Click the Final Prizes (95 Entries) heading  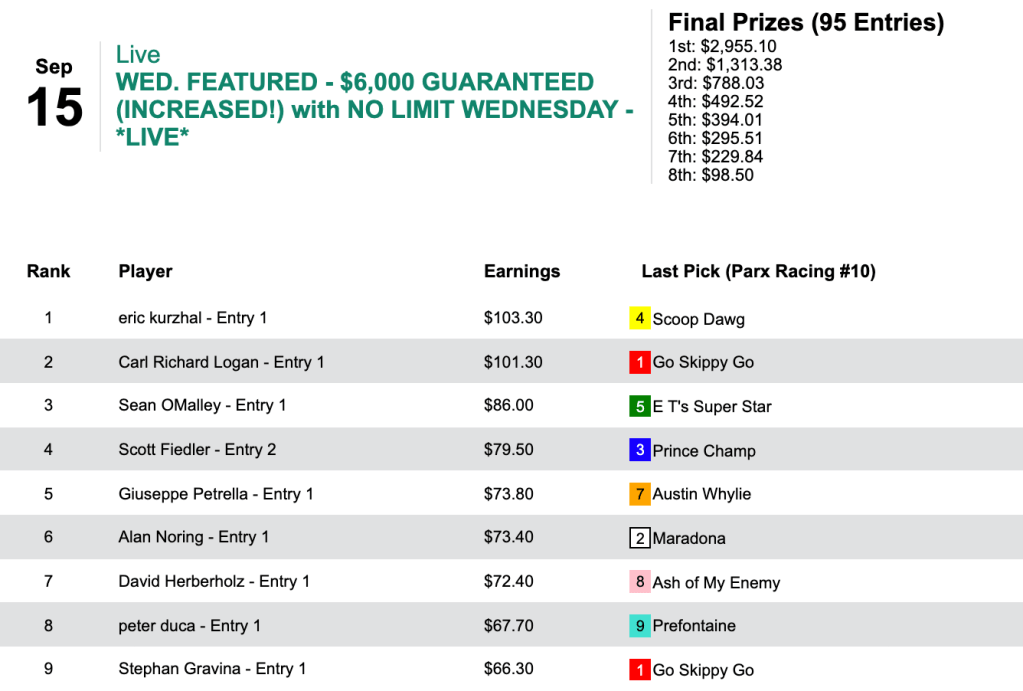806,22
